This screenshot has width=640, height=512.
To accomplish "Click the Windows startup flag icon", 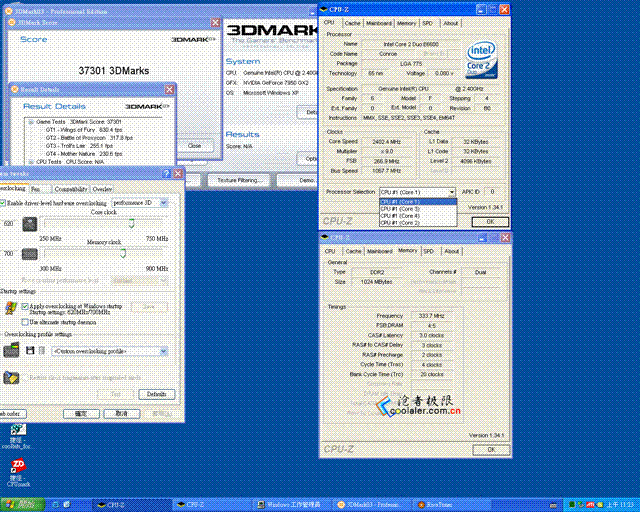I will [x=11, y=308].
